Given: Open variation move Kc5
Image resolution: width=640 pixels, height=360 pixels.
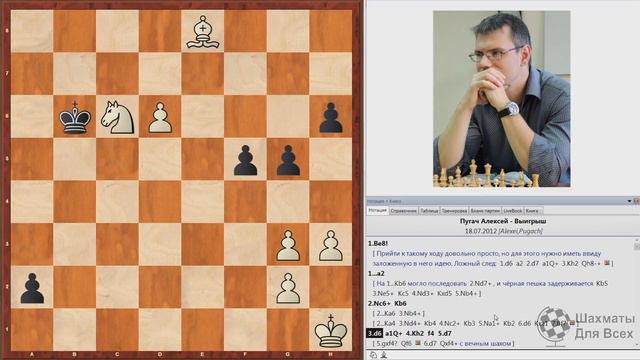Looking at the screenshot, I should 403,293.
